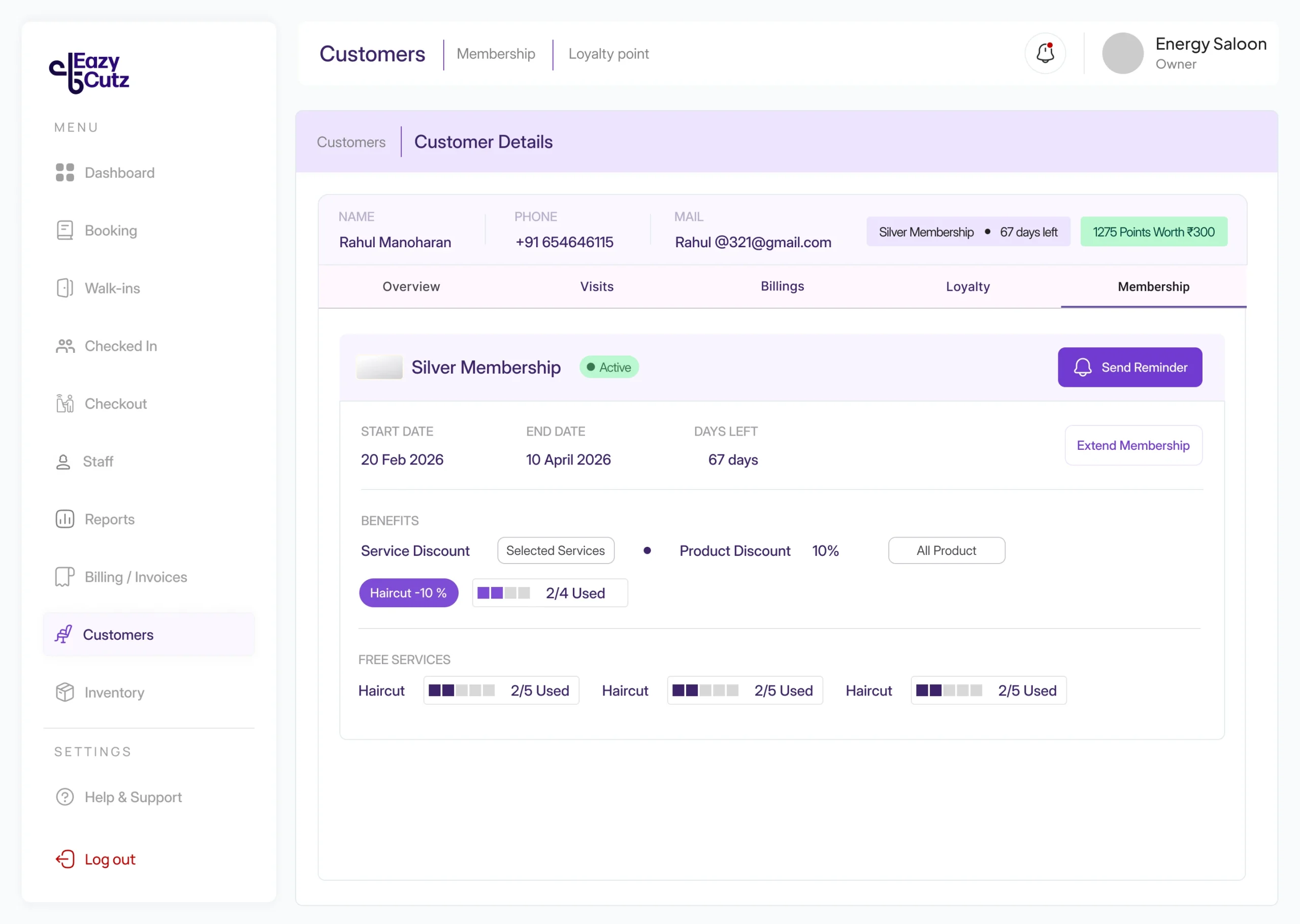Select the Walk-ins door icon
This screenshot has width=1300, height=924.
click(65, 288)
